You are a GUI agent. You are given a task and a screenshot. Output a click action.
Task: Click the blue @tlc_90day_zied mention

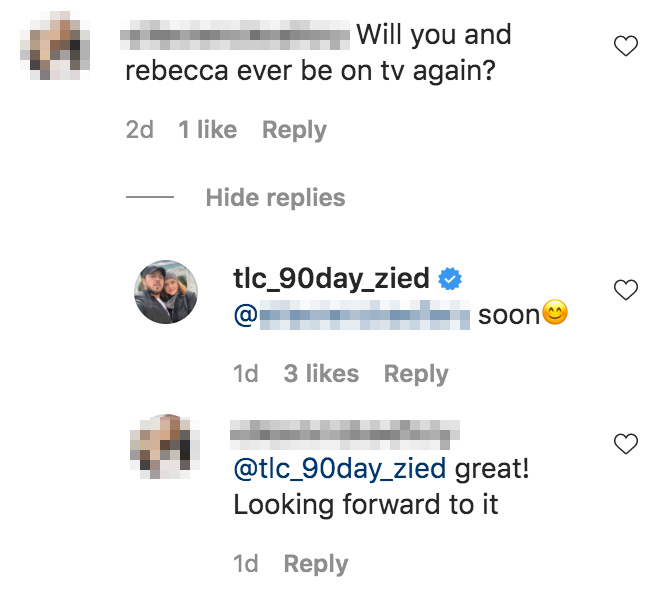(339, 469)
